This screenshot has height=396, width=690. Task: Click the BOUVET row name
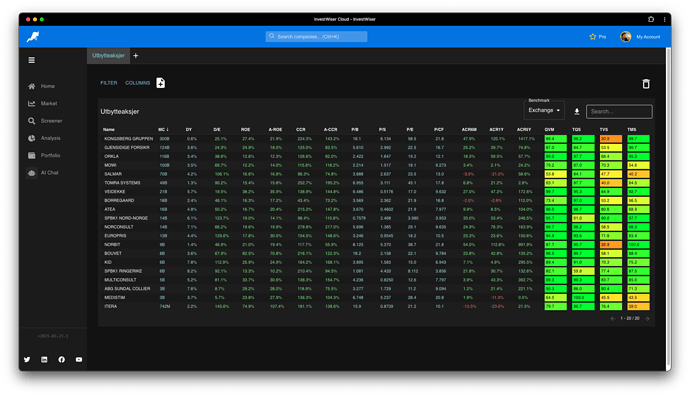coord(113,253)
